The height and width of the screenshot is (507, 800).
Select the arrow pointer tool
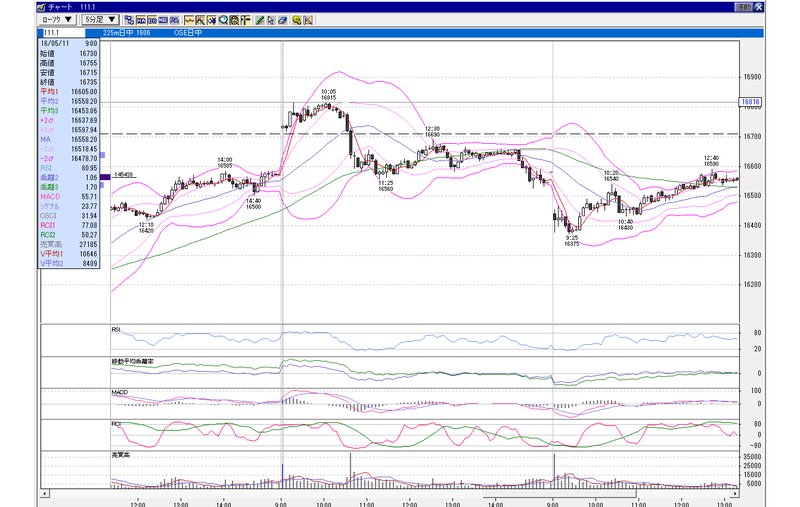pyautogui.click(x=271, y=20)
